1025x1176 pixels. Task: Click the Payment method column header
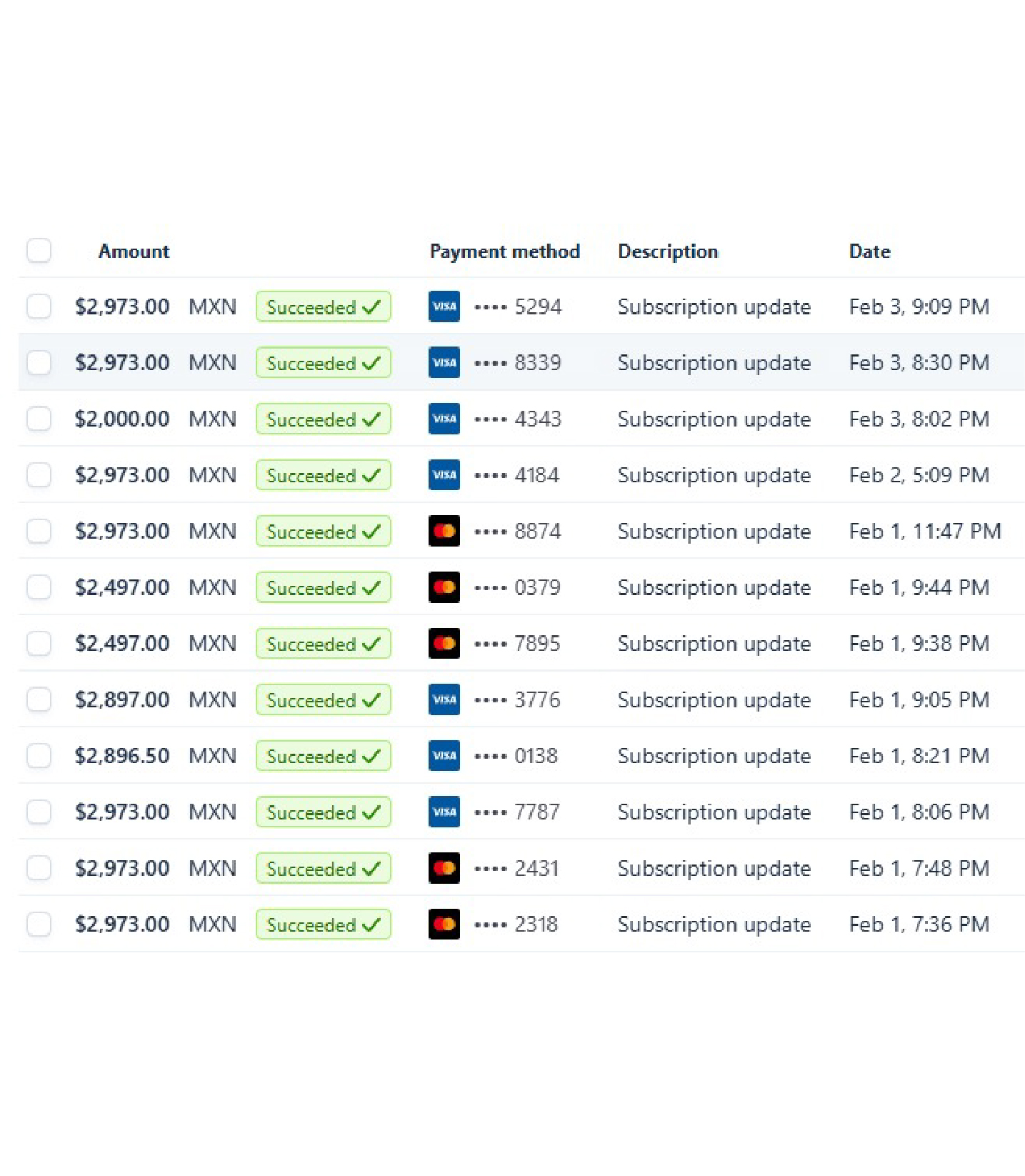[504, 251]
